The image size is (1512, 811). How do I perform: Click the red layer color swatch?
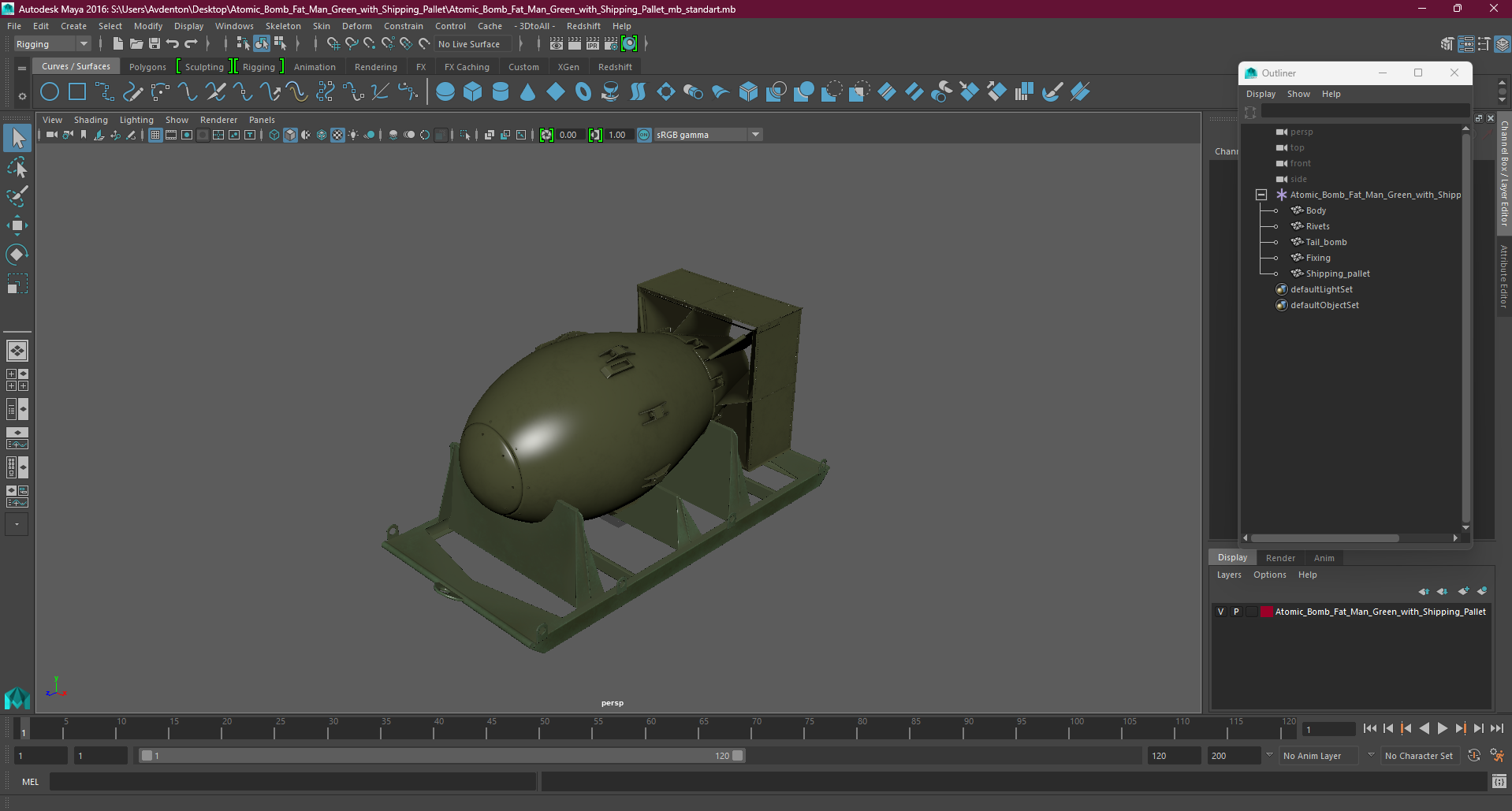pos(1266,612)
